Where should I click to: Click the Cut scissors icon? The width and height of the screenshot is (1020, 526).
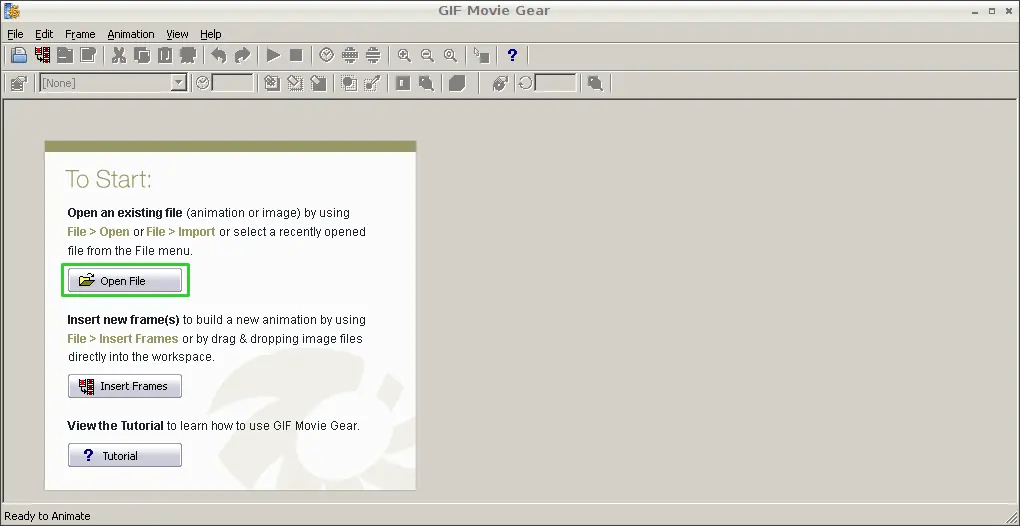point(118,55)
